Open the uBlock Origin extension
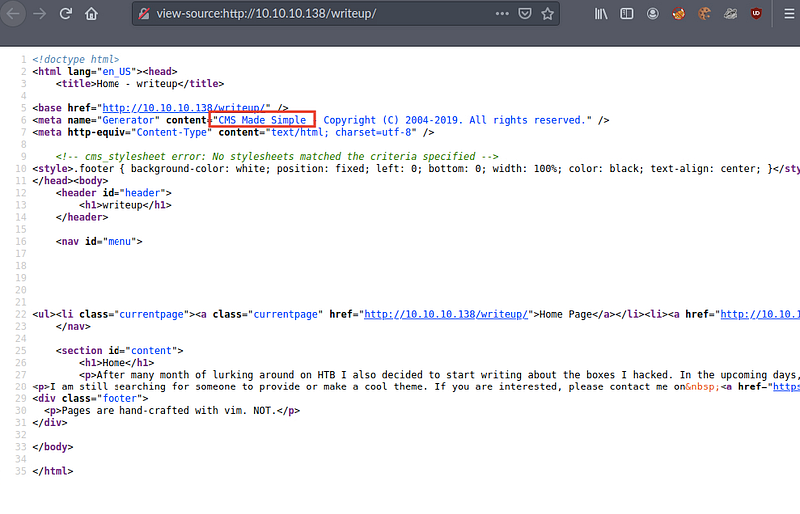The height and width of the screenshot is (514, 800). click(757, 14)
